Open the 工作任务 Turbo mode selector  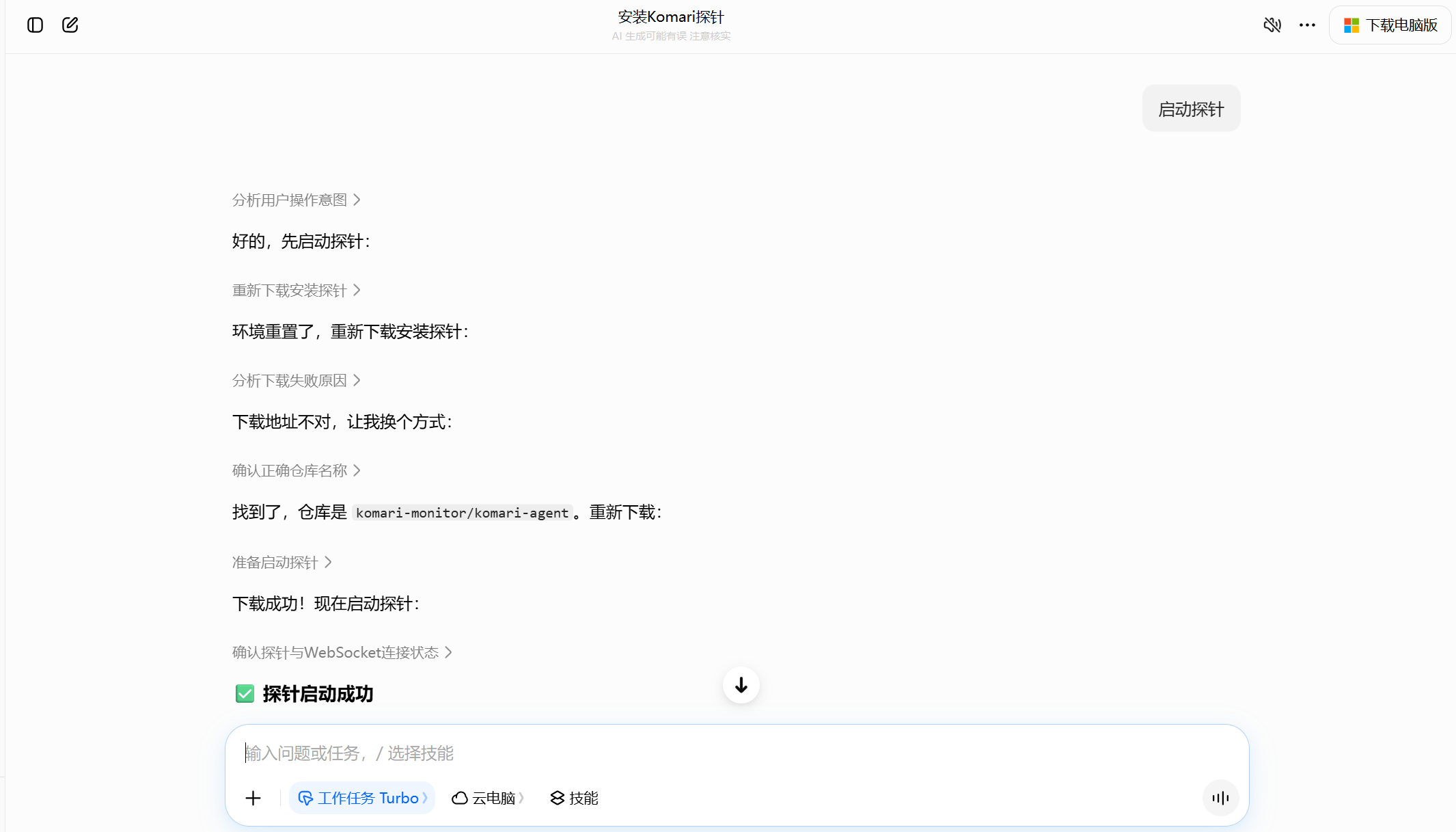click(x=362, y=798)
